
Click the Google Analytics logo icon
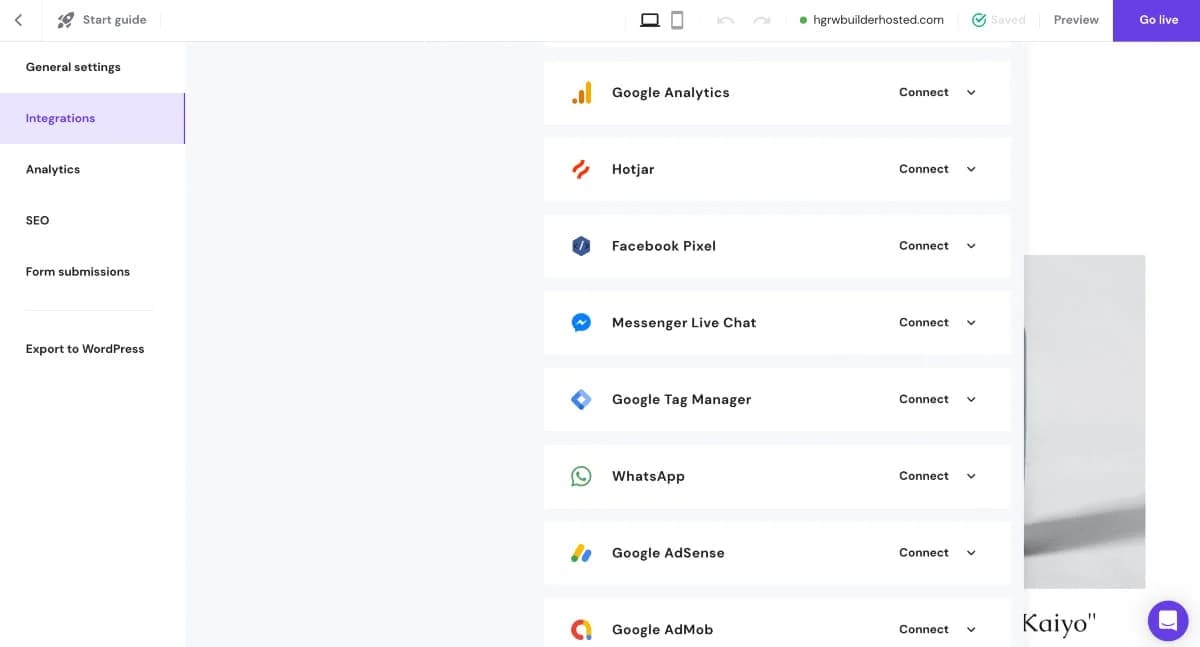[x=581, y=92]
